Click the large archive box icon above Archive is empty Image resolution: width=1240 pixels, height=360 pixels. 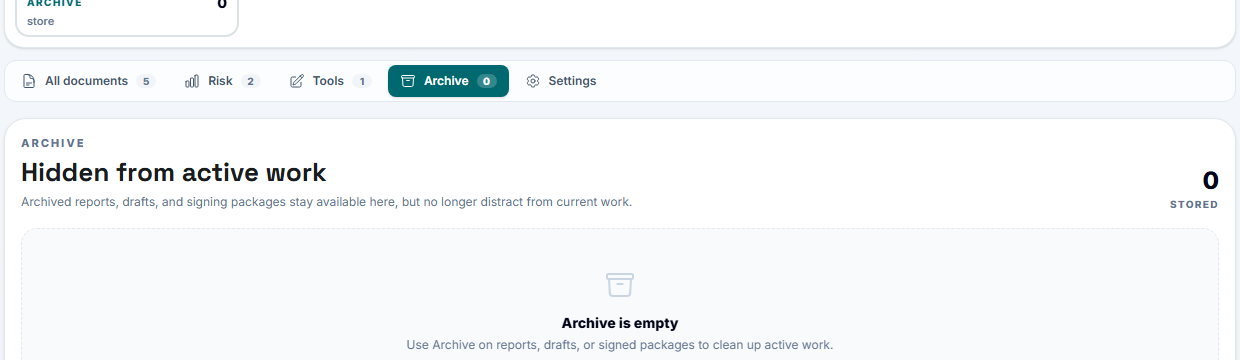pos(620,285)
